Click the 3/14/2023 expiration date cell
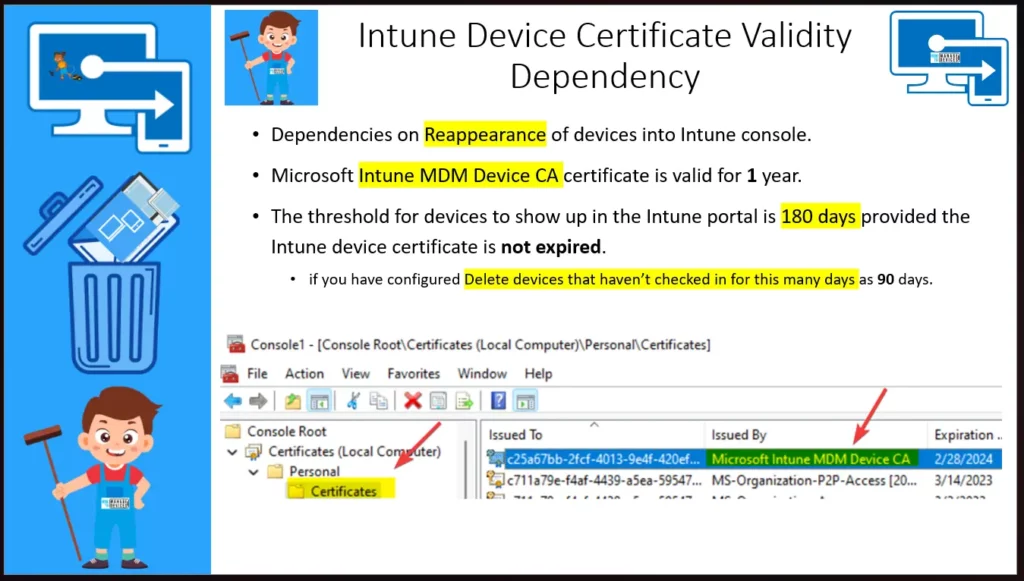The image size is (1024, 581). [x=963, y=480]
